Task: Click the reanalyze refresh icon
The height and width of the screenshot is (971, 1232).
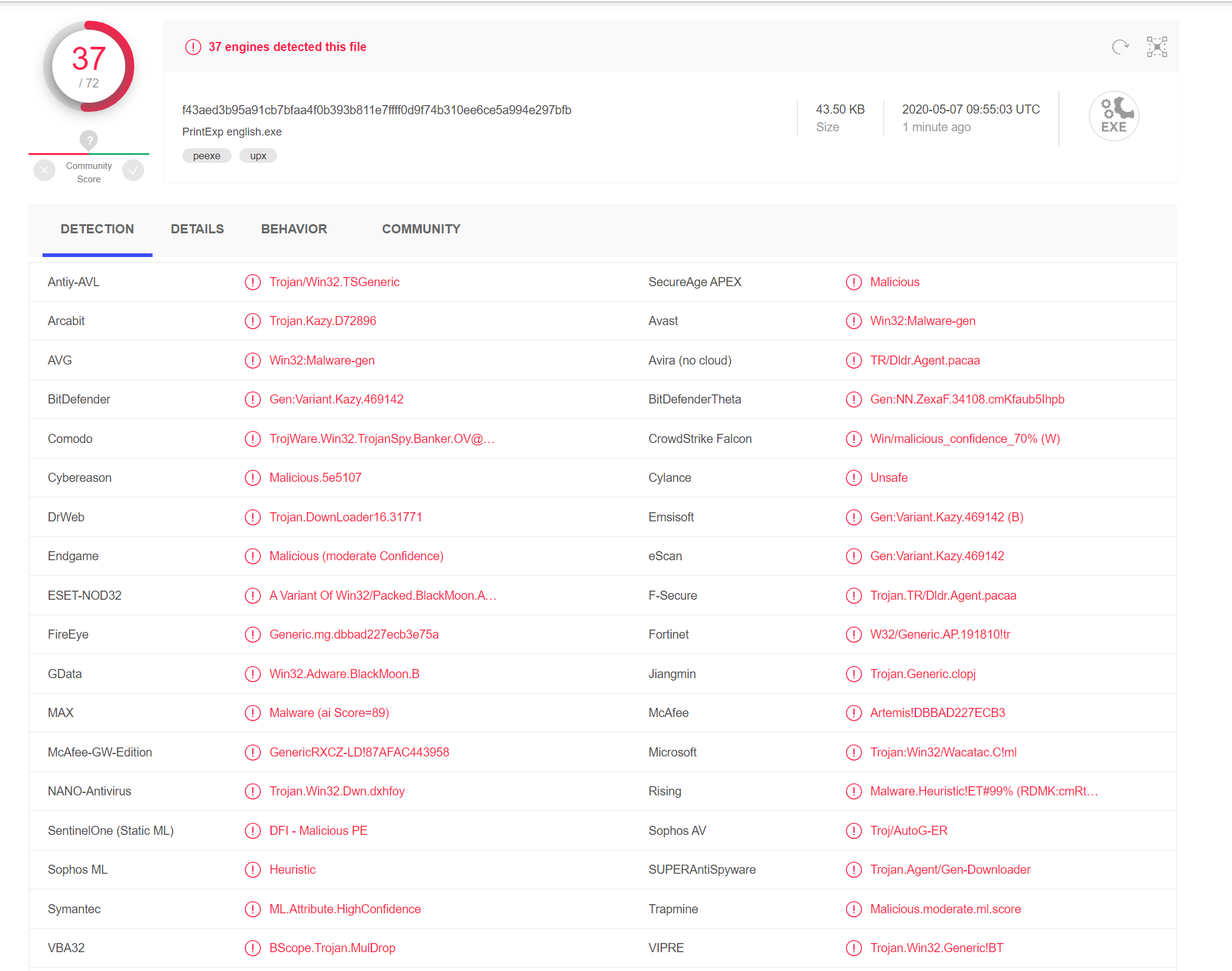Action: point(1120,47)
